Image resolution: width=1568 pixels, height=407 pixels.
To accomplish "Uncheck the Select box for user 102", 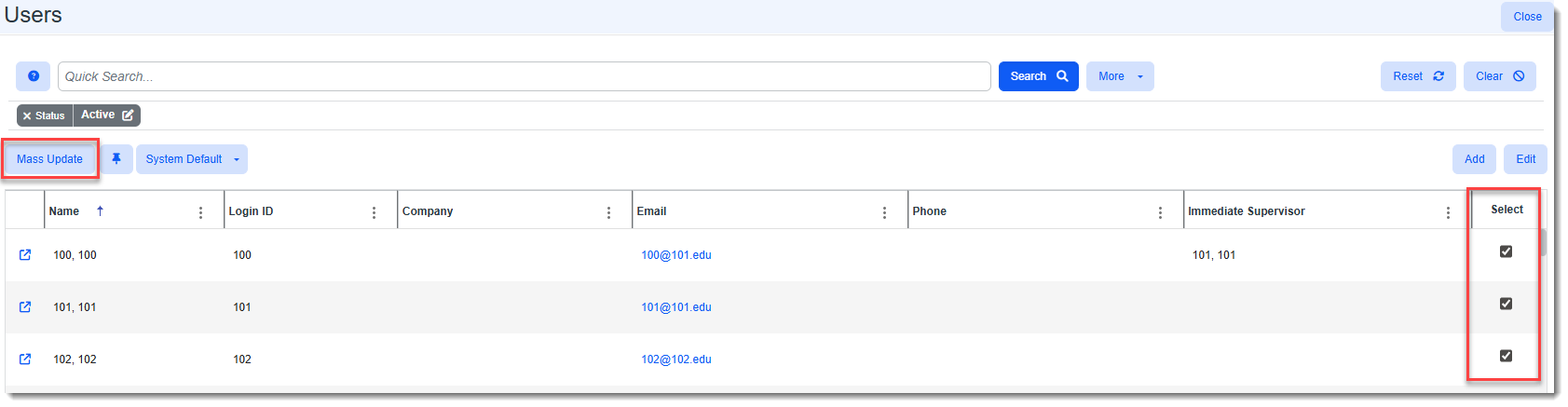I will pos(1506,356).
